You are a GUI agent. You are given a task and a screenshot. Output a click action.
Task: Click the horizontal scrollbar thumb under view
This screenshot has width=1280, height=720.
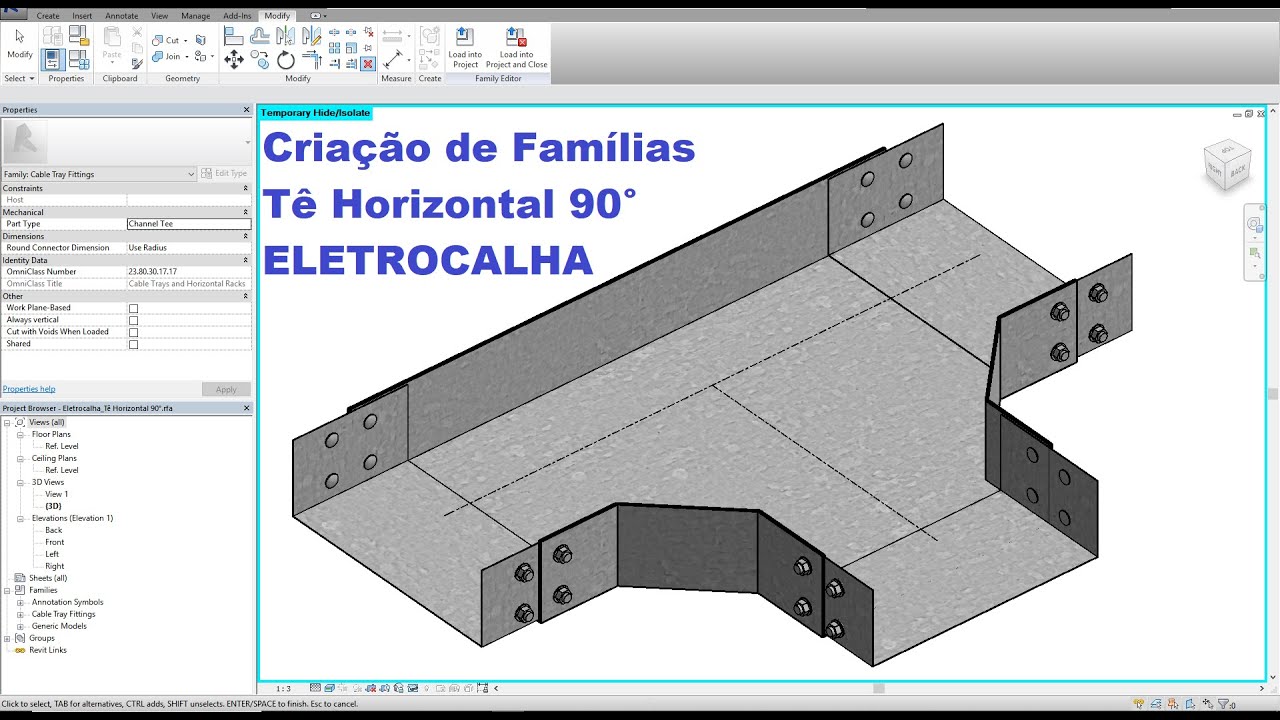879,688
